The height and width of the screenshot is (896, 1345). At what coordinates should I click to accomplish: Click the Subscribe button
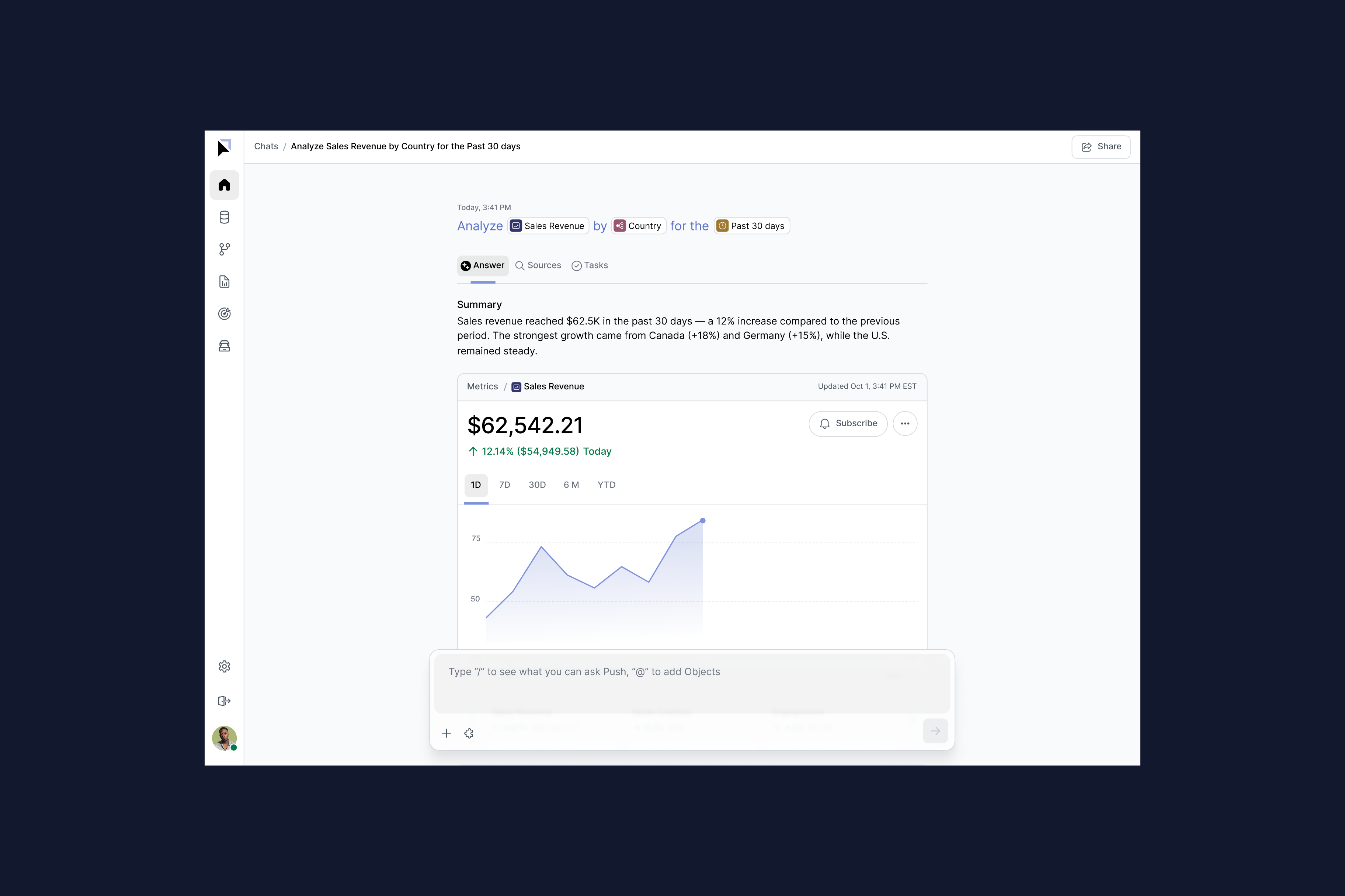[847, 423]
